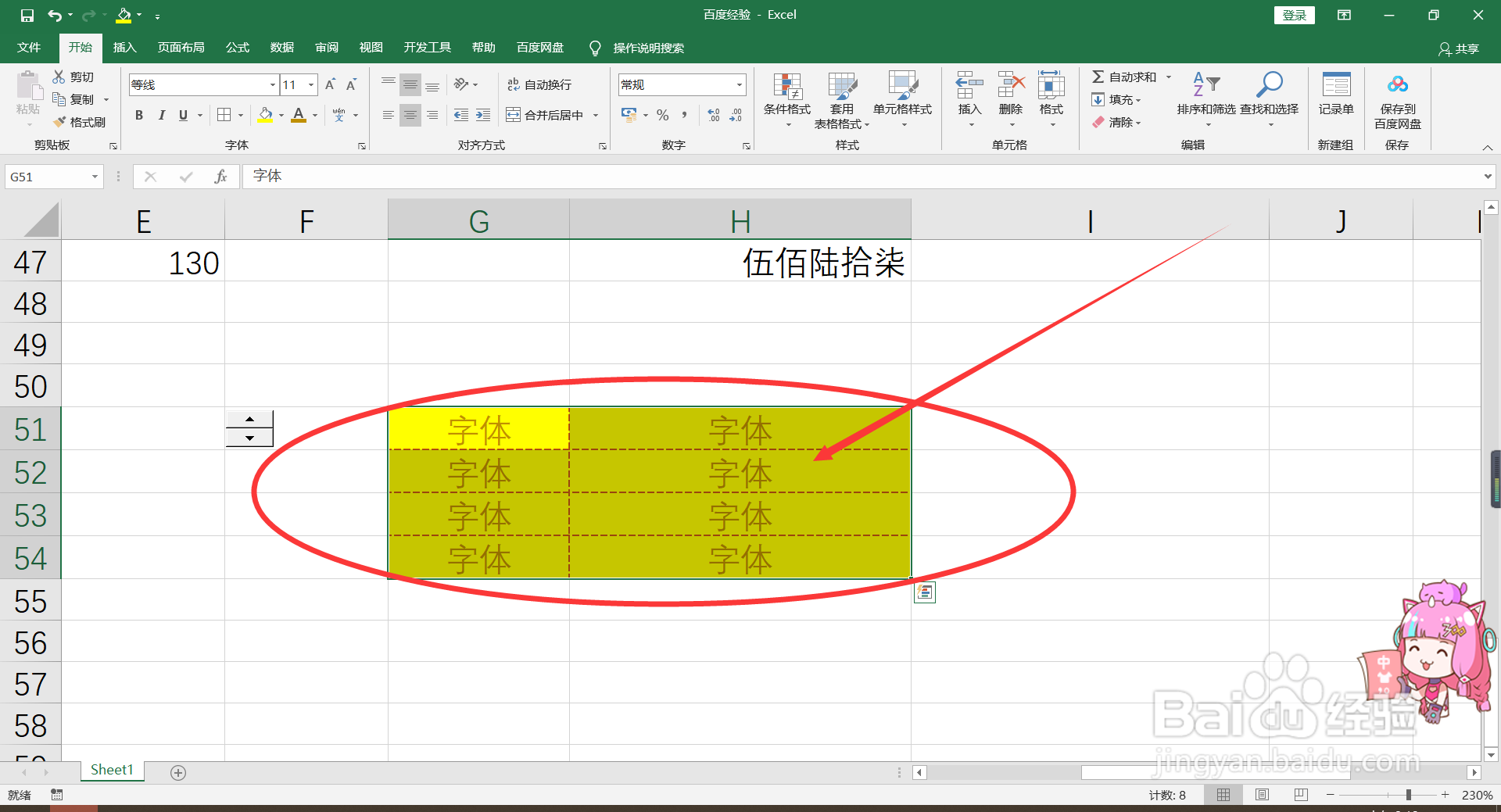The image size is (1501, 812).
Task: Switch to the 插入 ribbon tab
Action: pyautogui.click(x=124, y=47)
